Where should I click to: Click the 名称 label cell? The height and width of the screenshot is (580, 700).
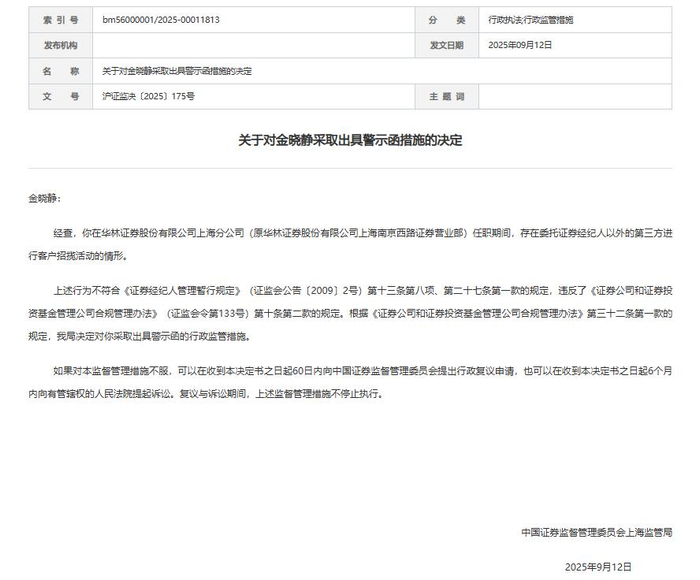pos(61,71)
